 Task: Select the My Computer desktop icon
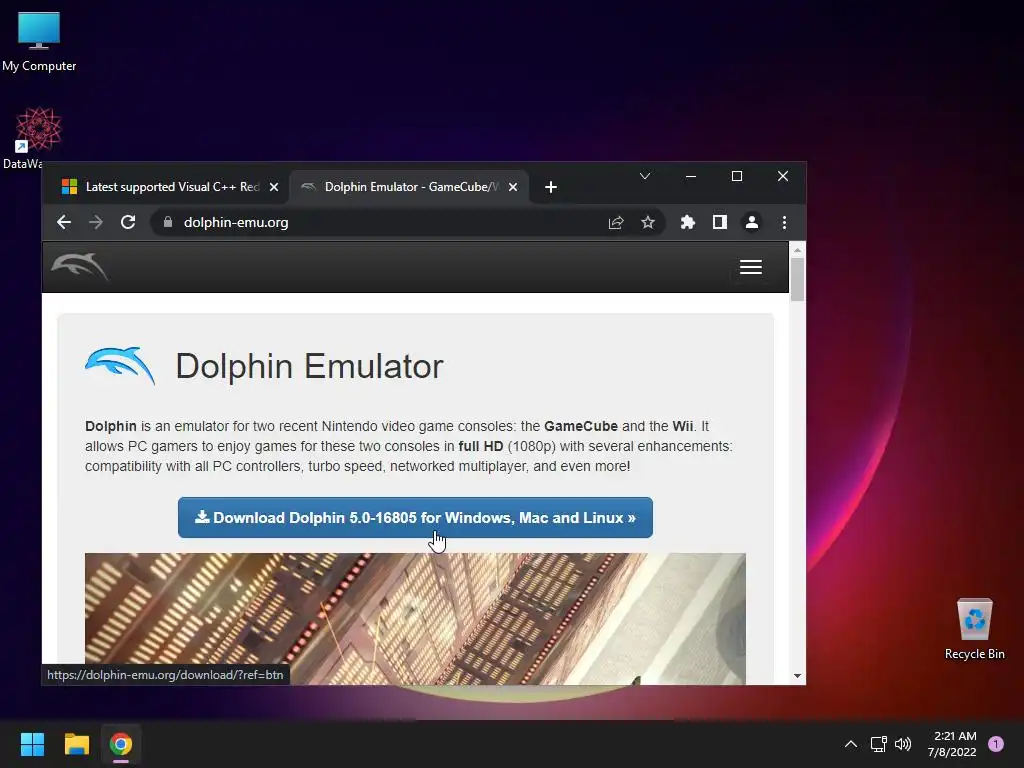(x=39, y=42)
